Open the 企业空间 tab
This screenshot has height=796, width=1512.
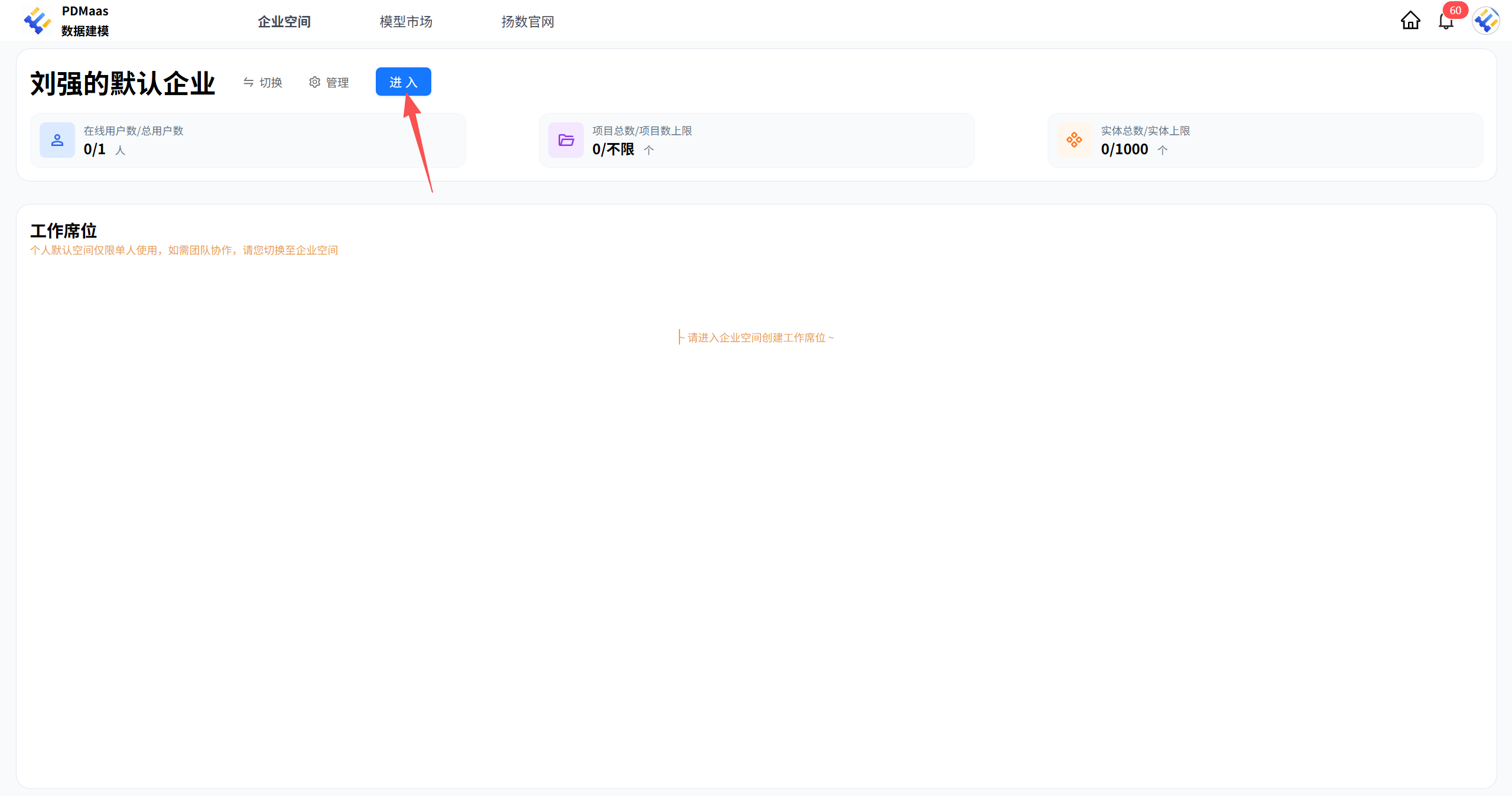[284, 22]
